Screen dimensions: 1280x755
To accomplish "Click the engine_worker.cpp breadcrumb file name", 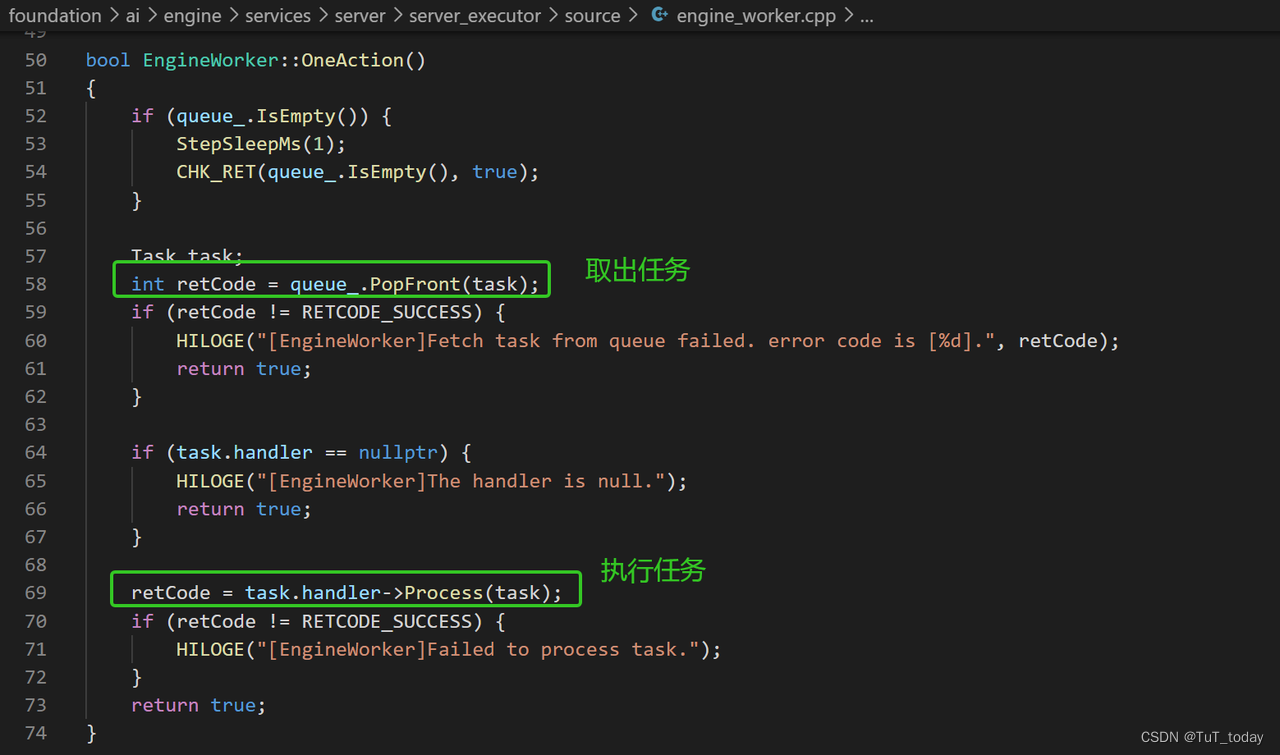I will pos(756,16).
